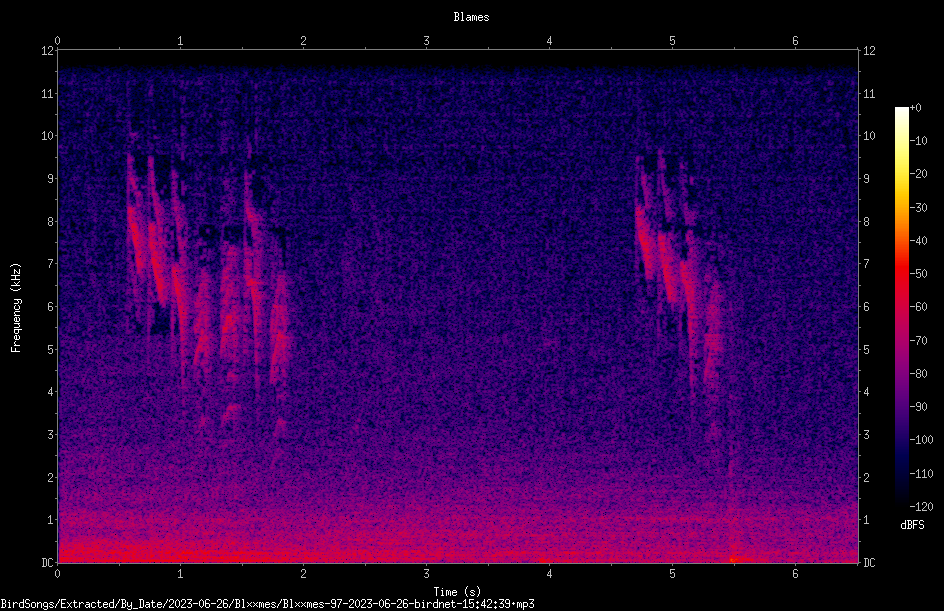Click the right axis '3' kHz label
Image resolution: width=944 pixels, height=611 pixels.
[866, 435]
